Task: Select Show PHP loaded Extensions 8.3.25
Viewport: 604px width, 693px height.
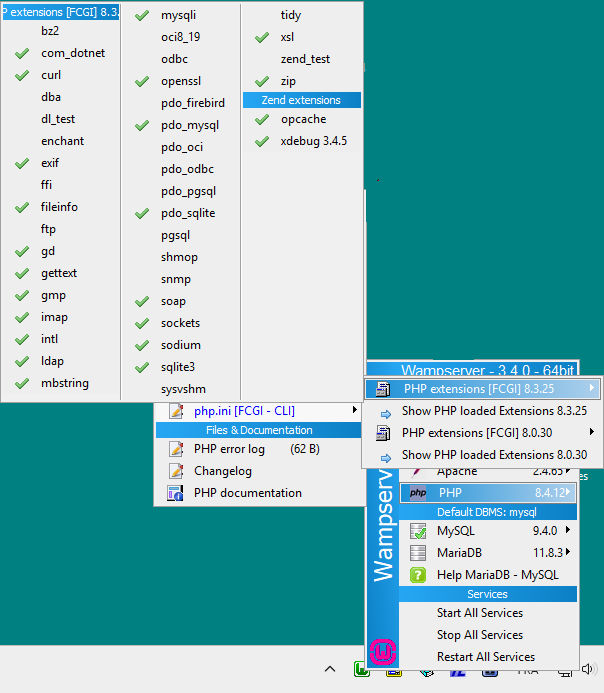Action: click(x=494, y=411)
